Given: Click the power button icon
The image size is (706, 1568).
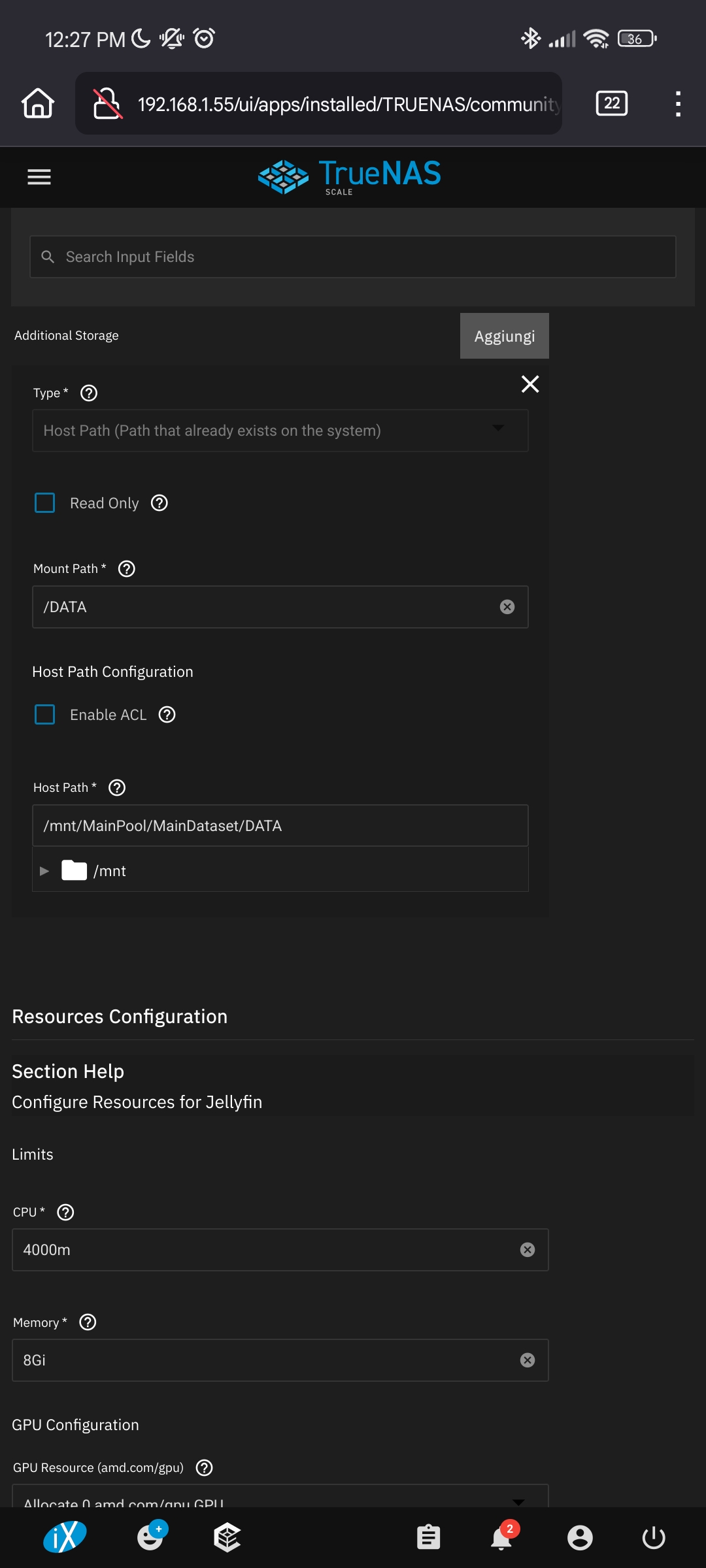Looking at the screenshot, I should [654, 1537].
